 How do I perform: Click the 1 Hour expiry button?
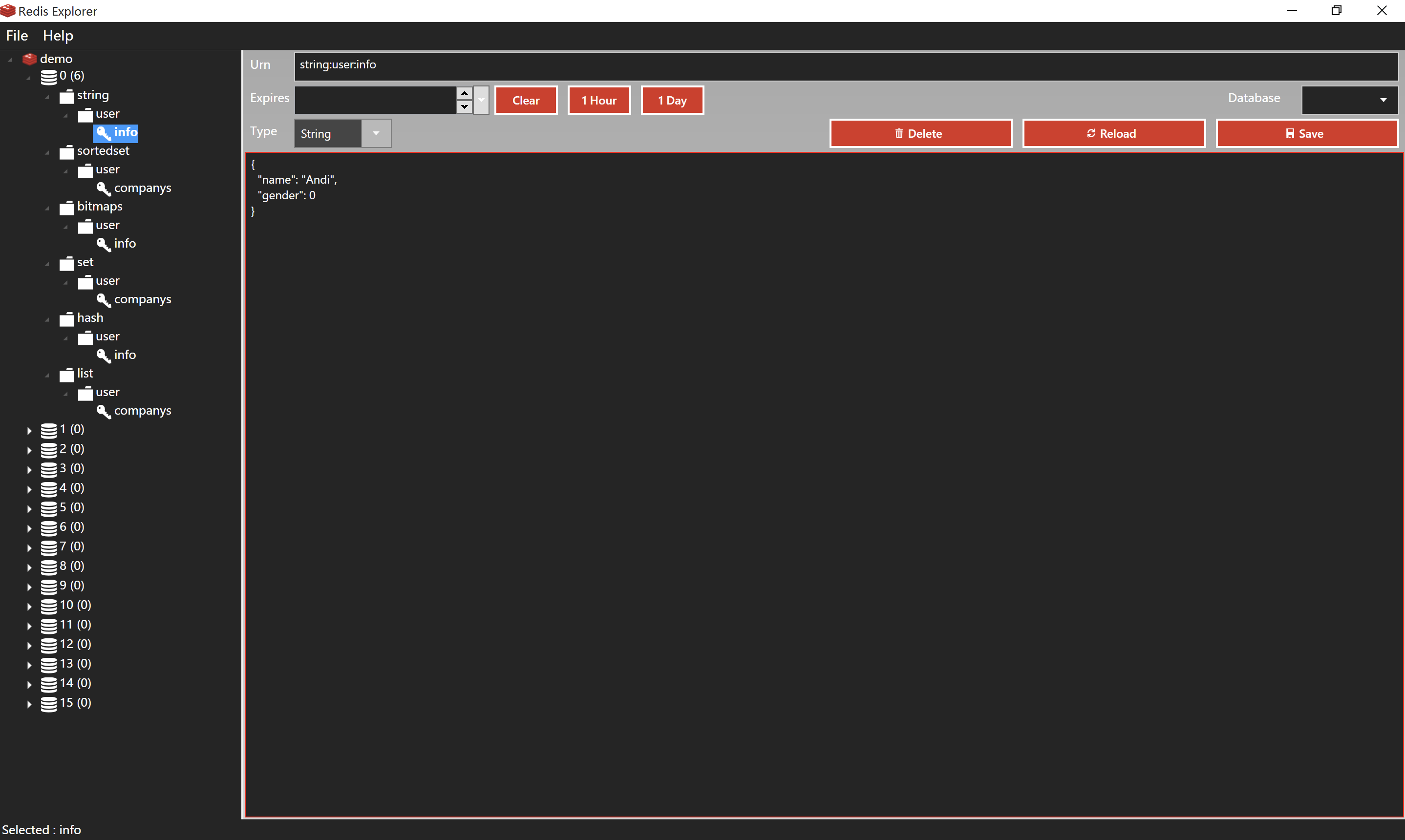tap(599, 100)
